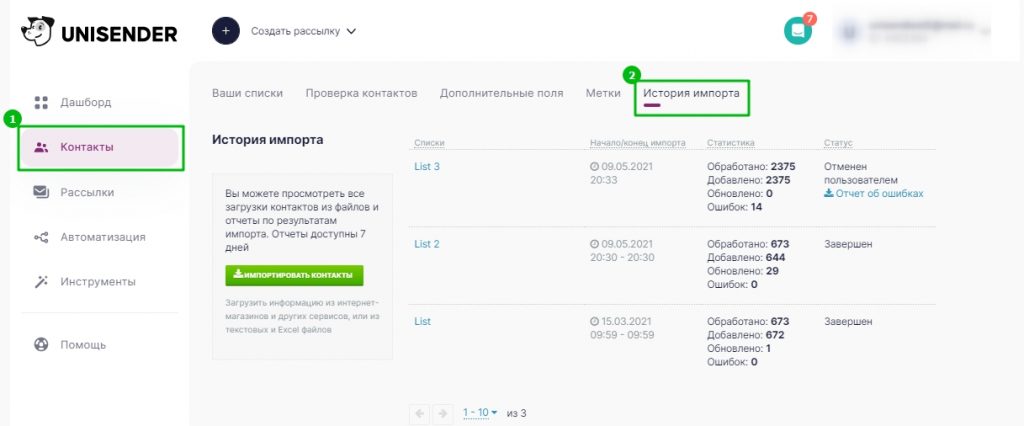This screenshot has height=426, width=1024.
Task: Click the Инструменты magic wand icon
Action: coord(41,282)
